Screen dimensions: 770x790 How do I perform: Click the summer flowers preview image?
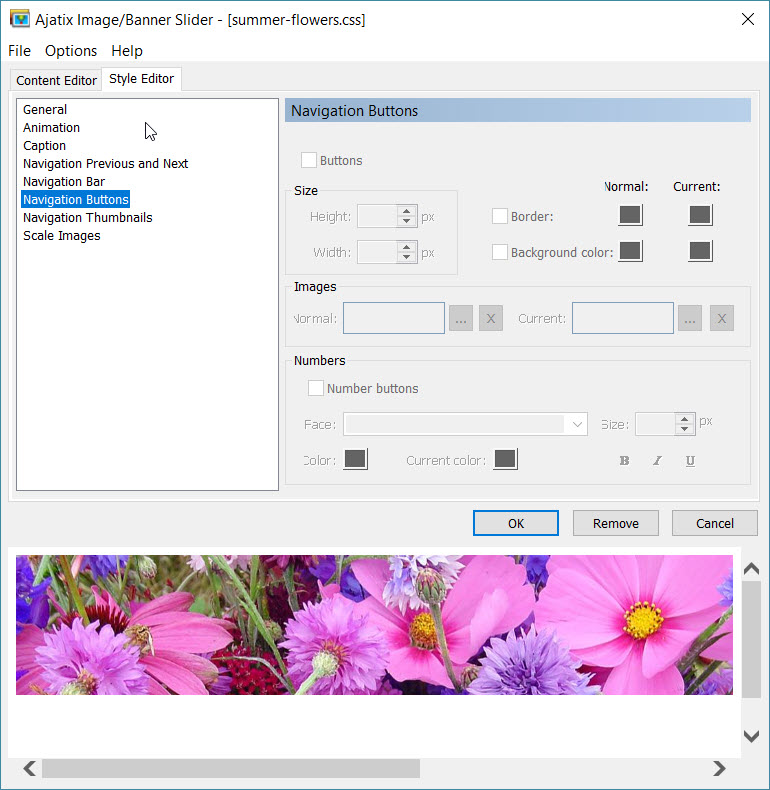374,625
